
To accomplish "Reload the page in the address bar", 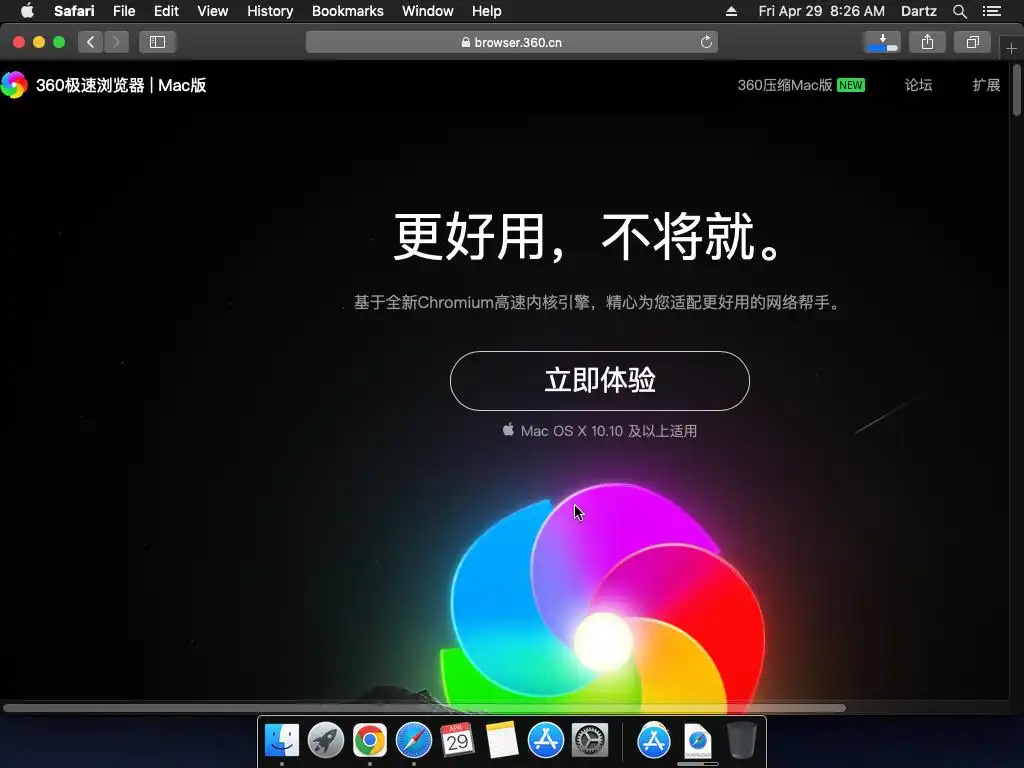I will click(x=706, y=42).
